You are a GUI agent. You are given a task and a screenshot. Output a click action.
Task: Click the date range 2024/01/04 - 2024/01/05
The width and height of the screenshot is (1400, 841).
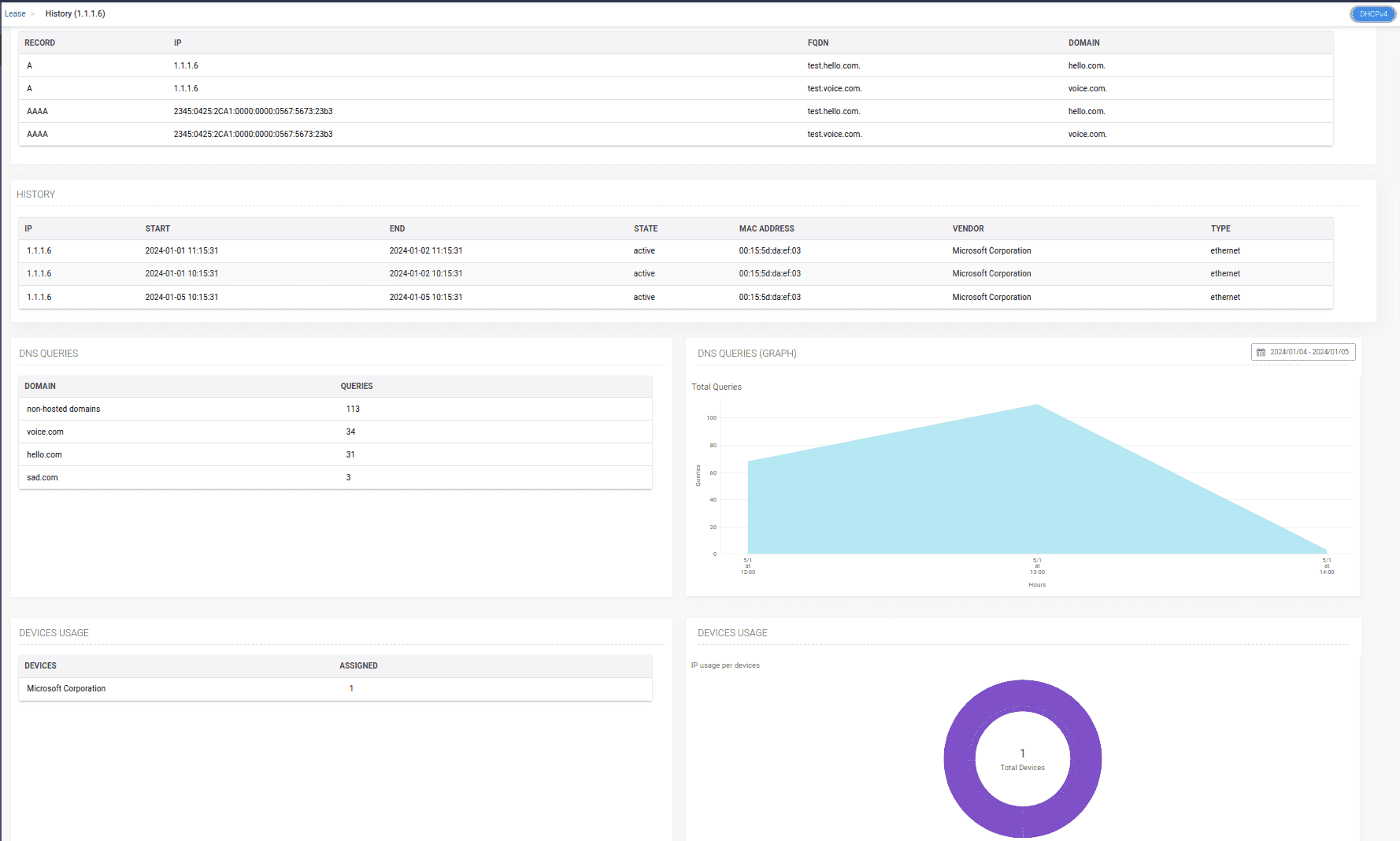1307,352
